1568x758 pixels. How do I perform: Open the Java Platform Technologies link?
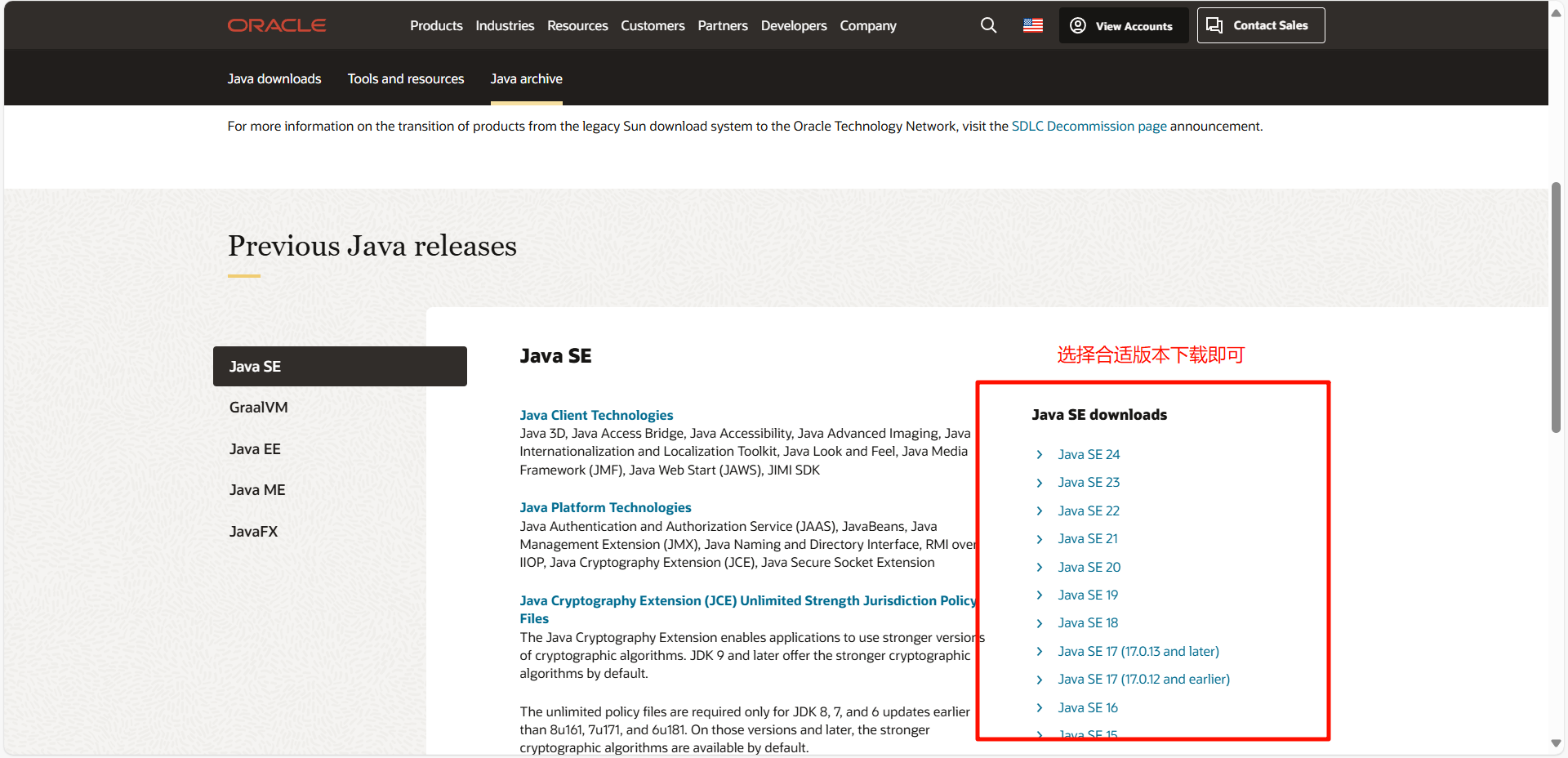click(x=605, y=507)
